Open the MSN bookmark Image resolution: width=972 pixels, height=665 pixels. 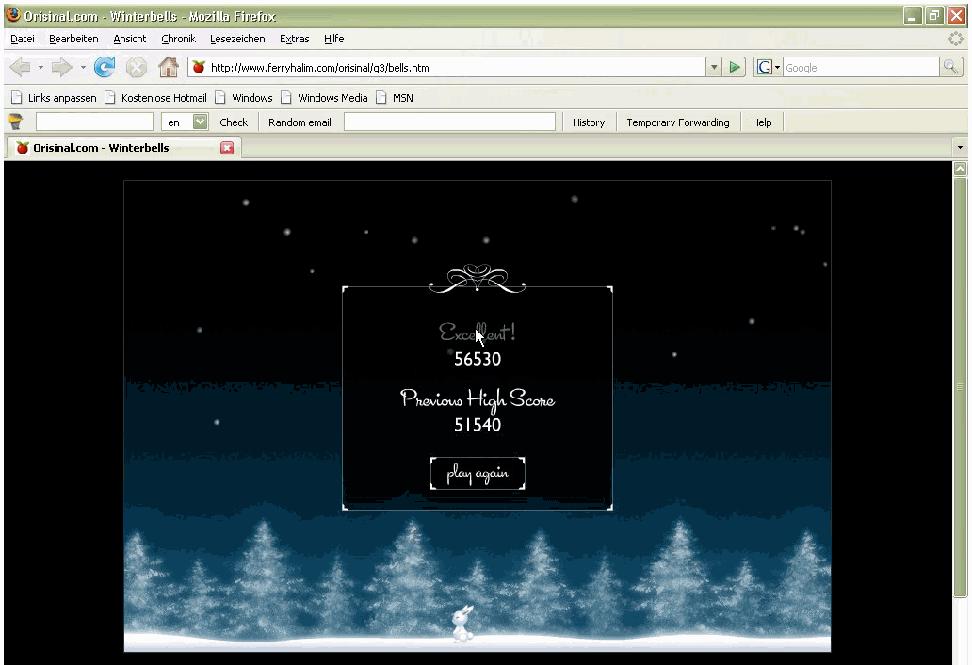pyautogui.click(x=395, y=98)
